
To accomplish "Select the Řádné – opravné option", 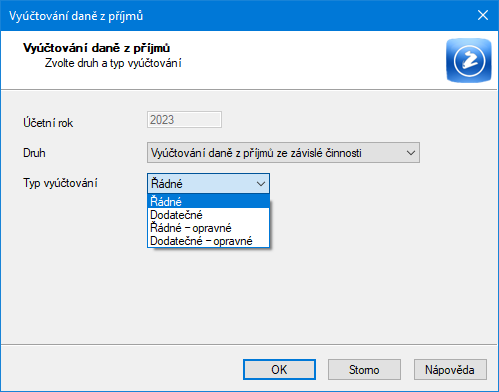I will (x=208, y=228).
